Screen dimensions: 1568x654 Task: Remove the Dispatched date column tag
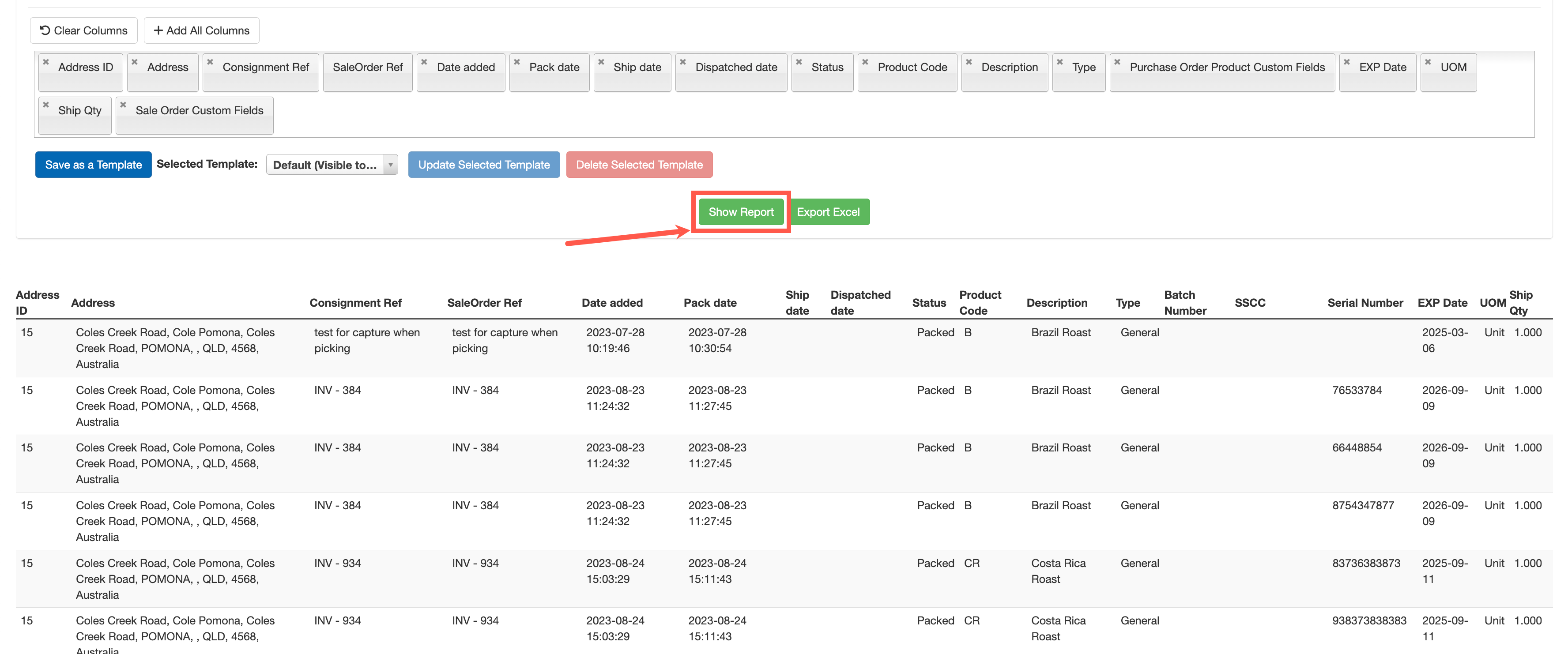click(x=683, y=62)
